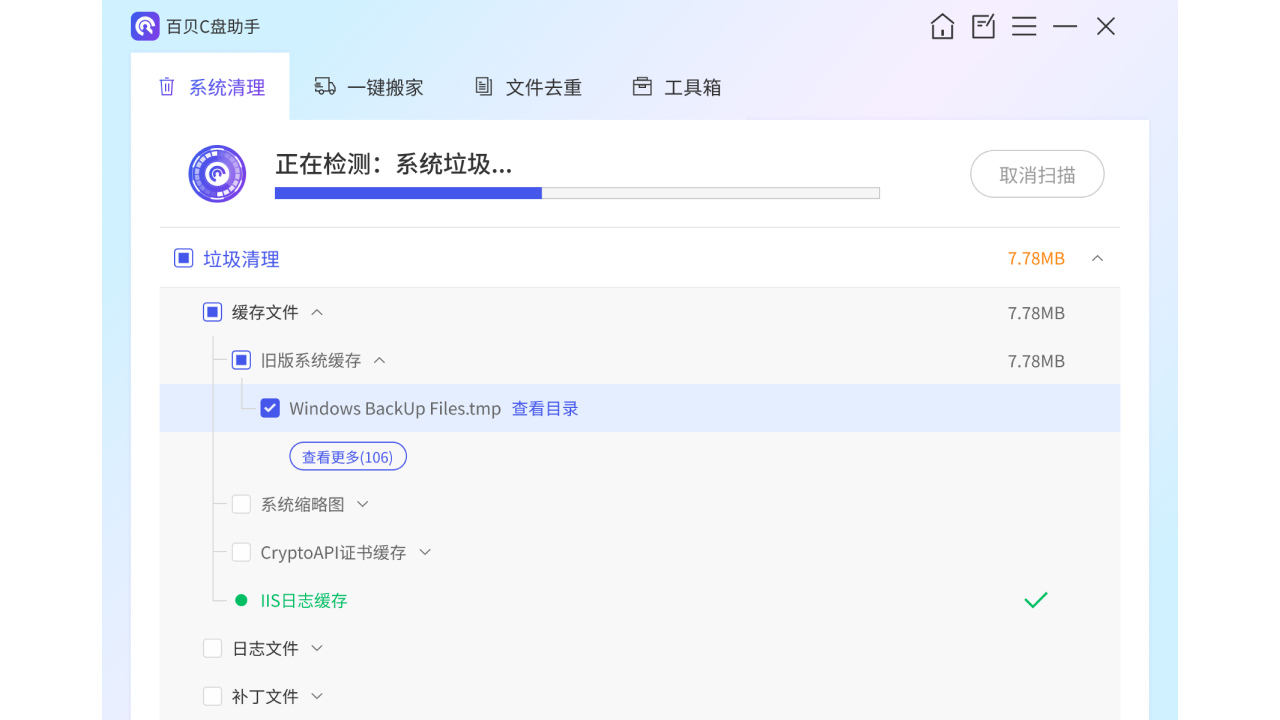Enable the 系统缩略图 checkbox

coord(241,503)
